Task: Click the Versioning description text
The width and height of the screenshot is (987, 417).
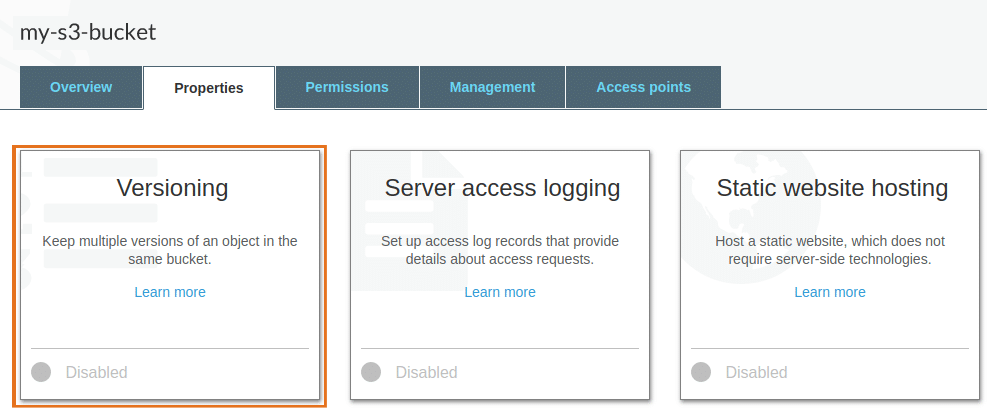Action: (170, 250)
